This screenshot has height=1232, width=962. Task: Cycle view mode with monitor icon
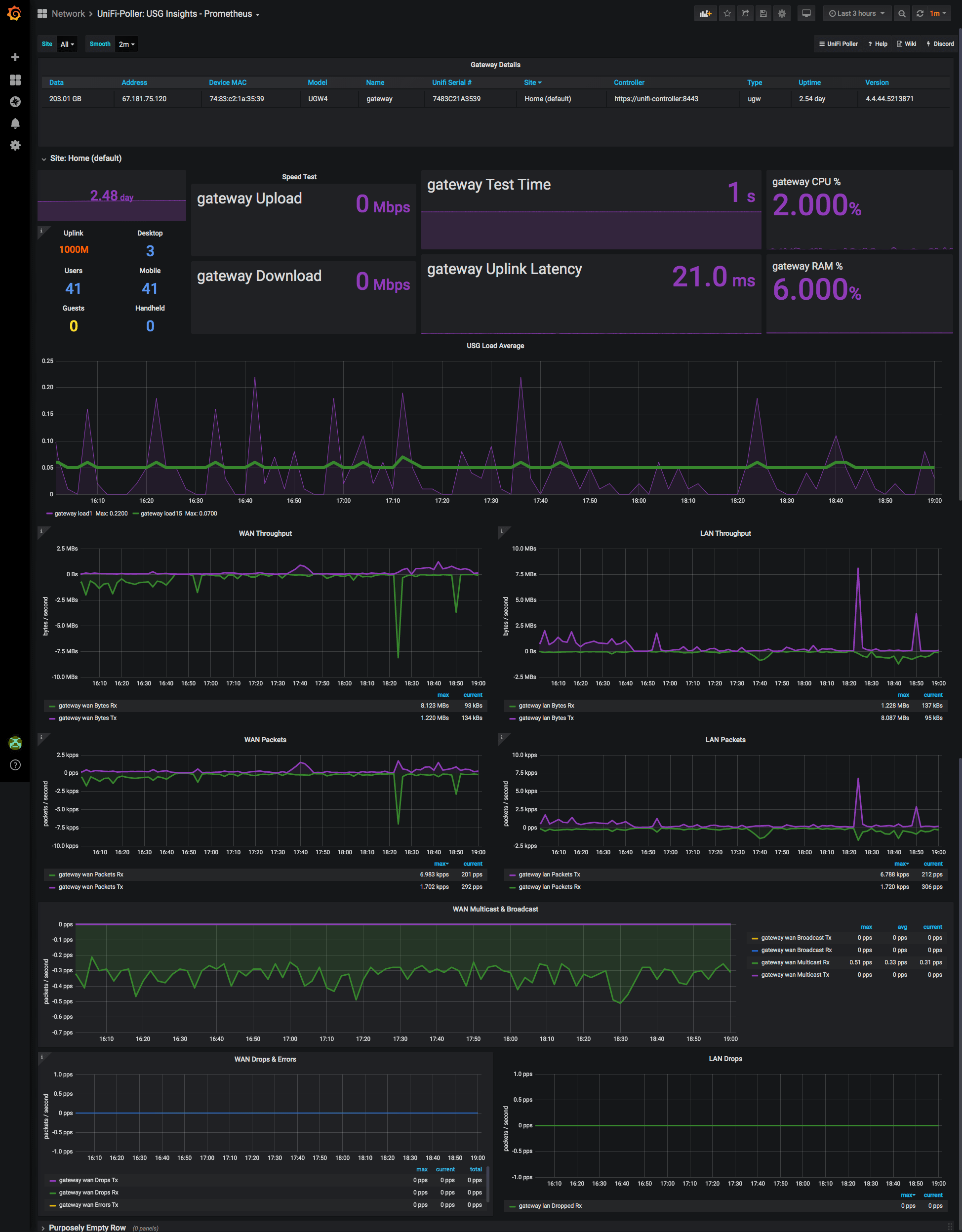(x=806, y=13)
